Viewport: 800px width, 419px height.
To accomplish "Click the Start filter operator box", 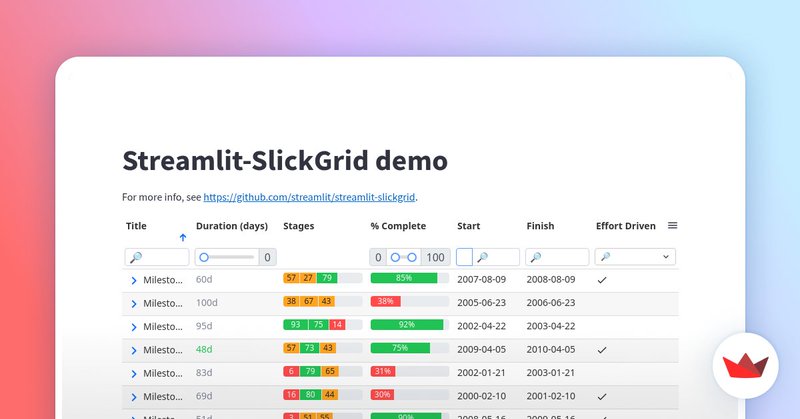I will [464, 257].
